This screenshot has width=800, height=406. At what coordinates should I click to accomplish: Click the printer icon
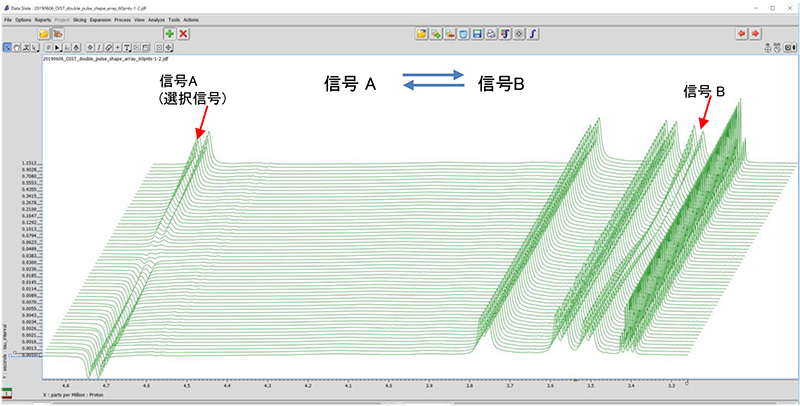point(491,34)
